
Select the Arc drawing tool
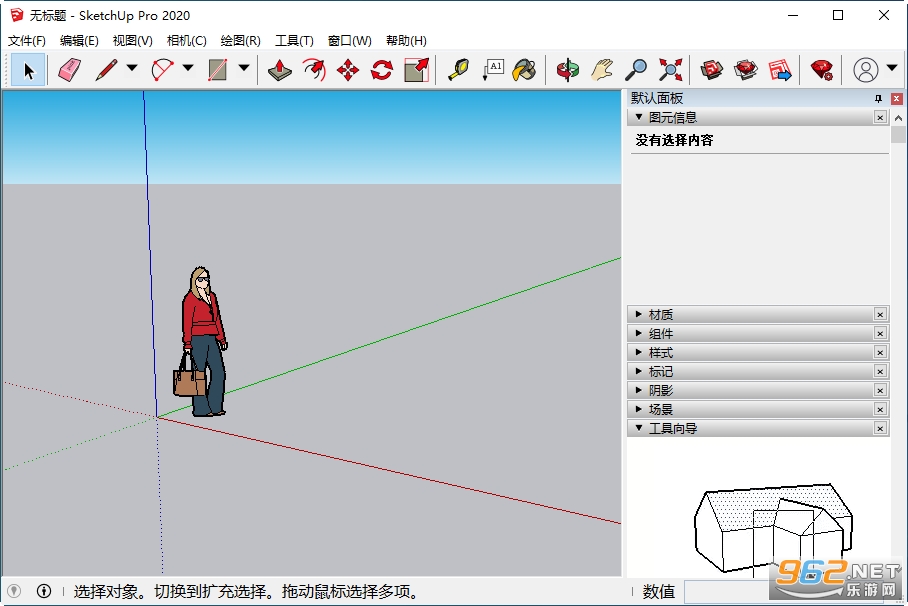point(162,70)
